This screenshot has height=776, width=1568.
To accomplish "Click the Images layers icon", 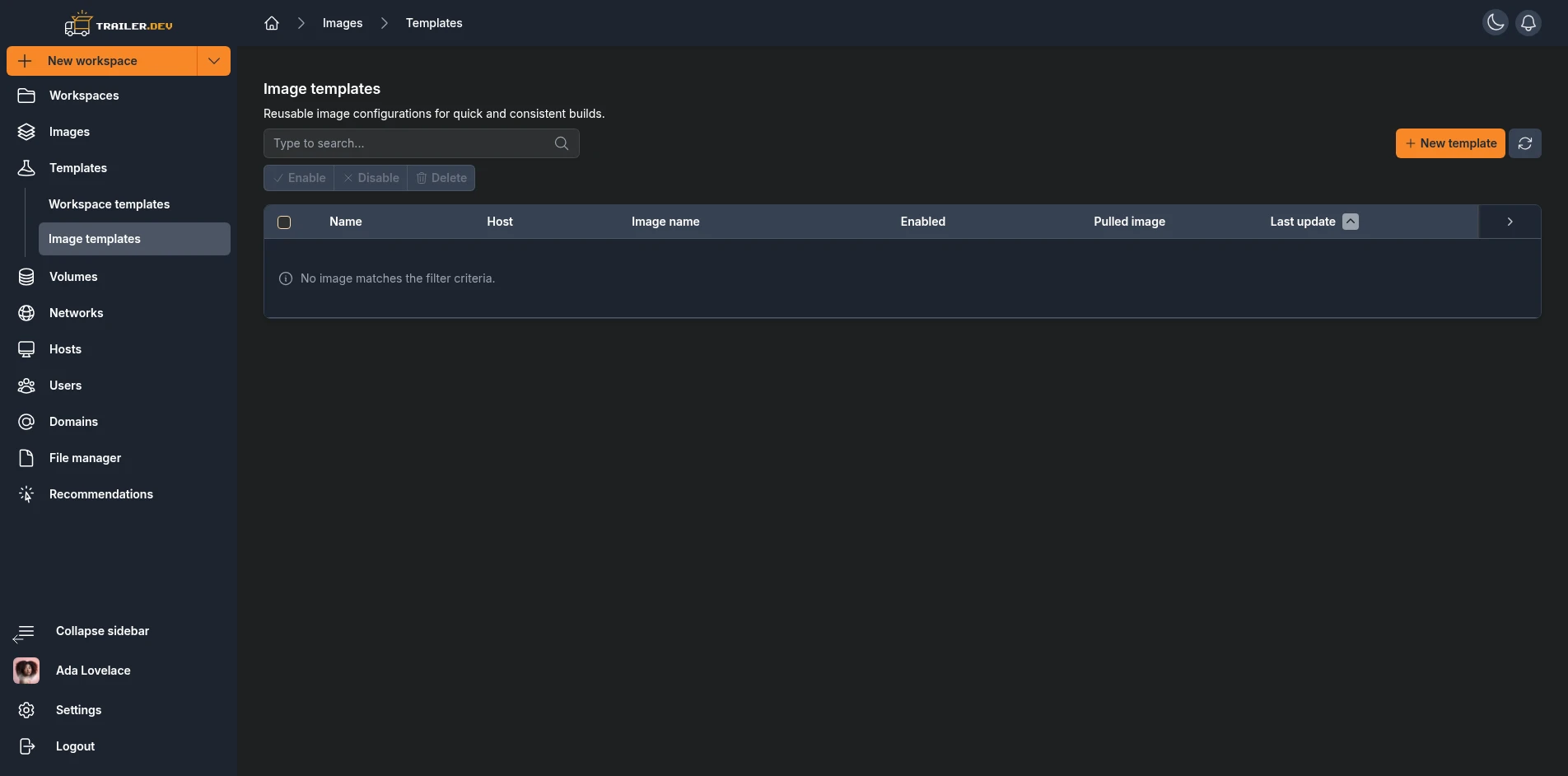I will click(x=26, y=132).
